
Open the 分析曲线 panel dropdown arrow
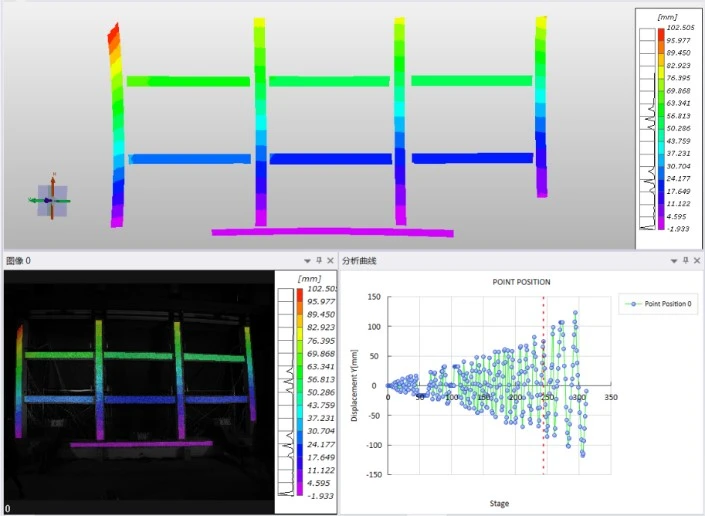pyautogui.click(x=673, y=261)
